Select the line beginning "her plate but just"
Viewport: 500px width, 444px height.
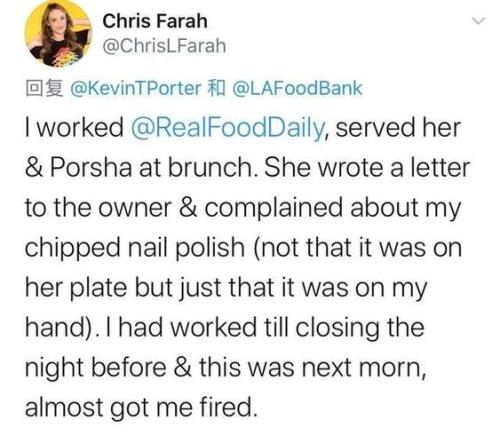coord(226,289)
